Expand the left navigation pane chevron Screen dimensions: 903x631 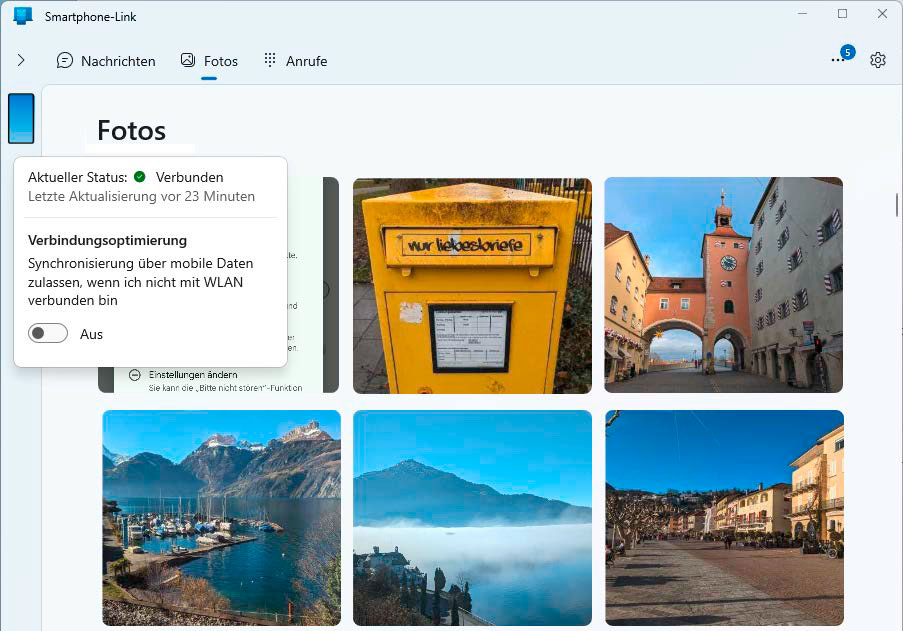click(x=21, y=60)
